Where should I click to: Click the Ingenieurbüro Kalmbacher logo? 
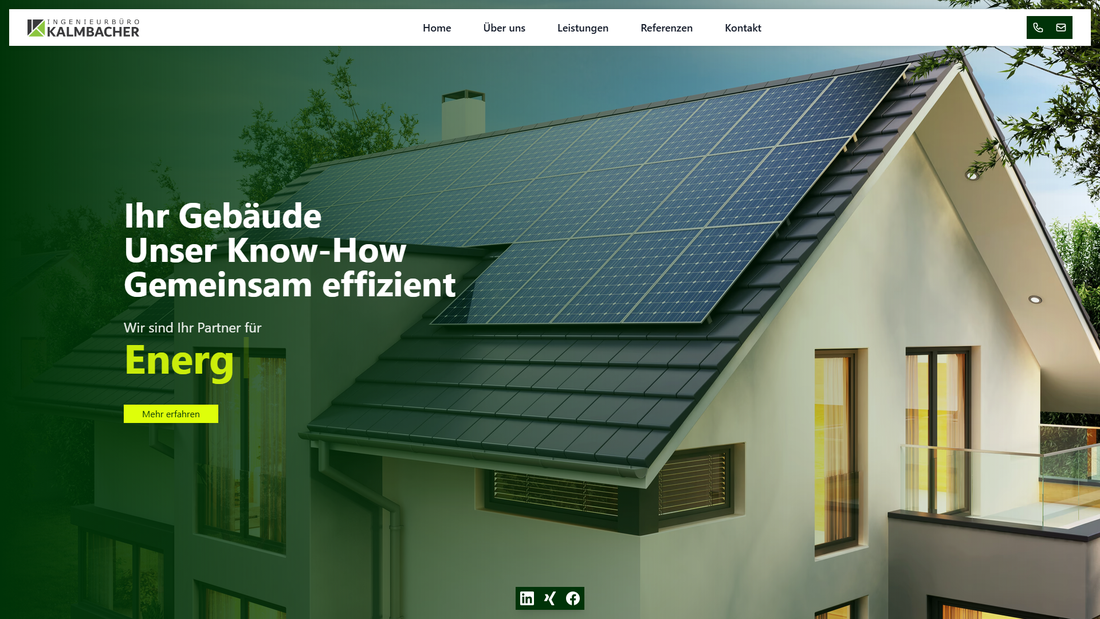point(83,28)
